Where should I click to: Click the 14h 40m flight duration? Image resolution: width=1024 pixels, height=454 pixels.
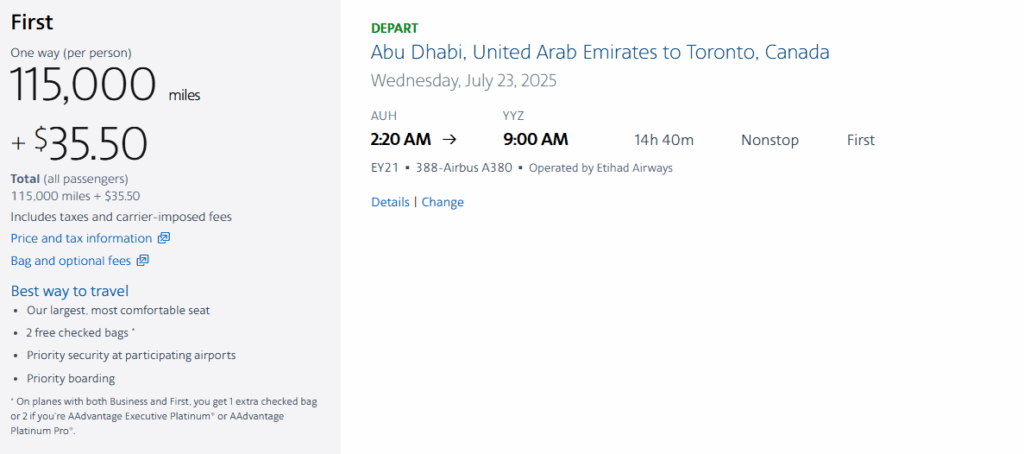click(x=664, y=140)
